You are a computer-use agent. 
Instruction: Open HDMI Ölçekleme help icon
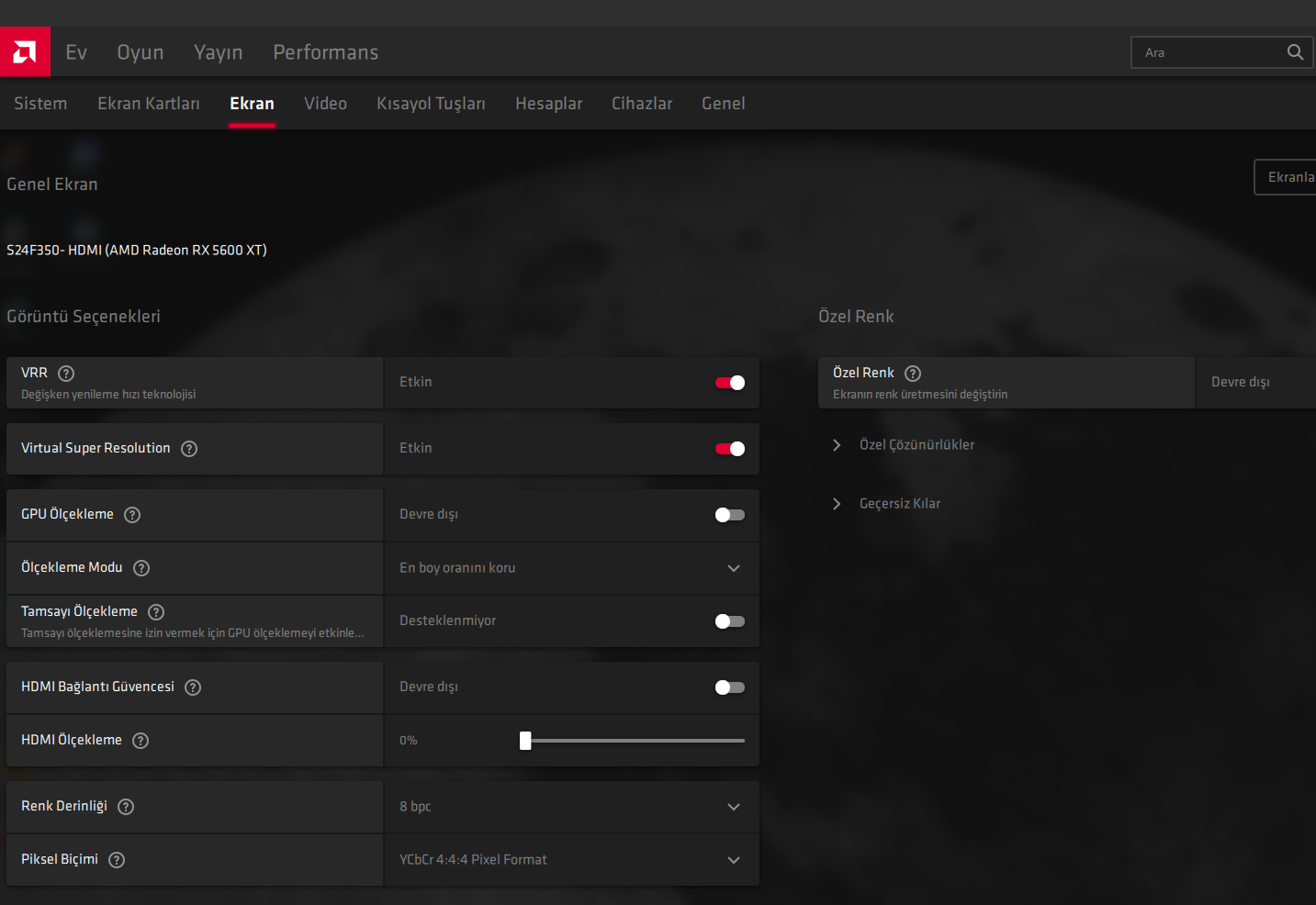[141, 741]
